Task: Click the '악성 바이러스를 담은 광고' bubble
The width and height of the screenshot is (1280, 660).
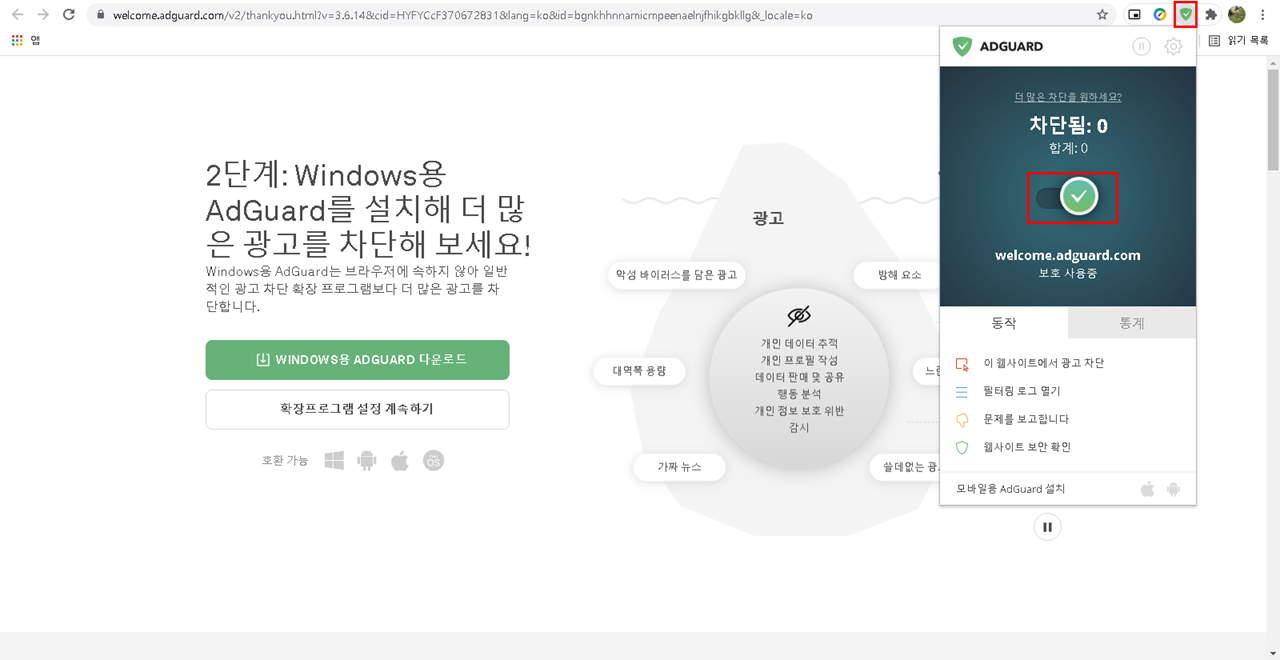Action: click(677, 275)
